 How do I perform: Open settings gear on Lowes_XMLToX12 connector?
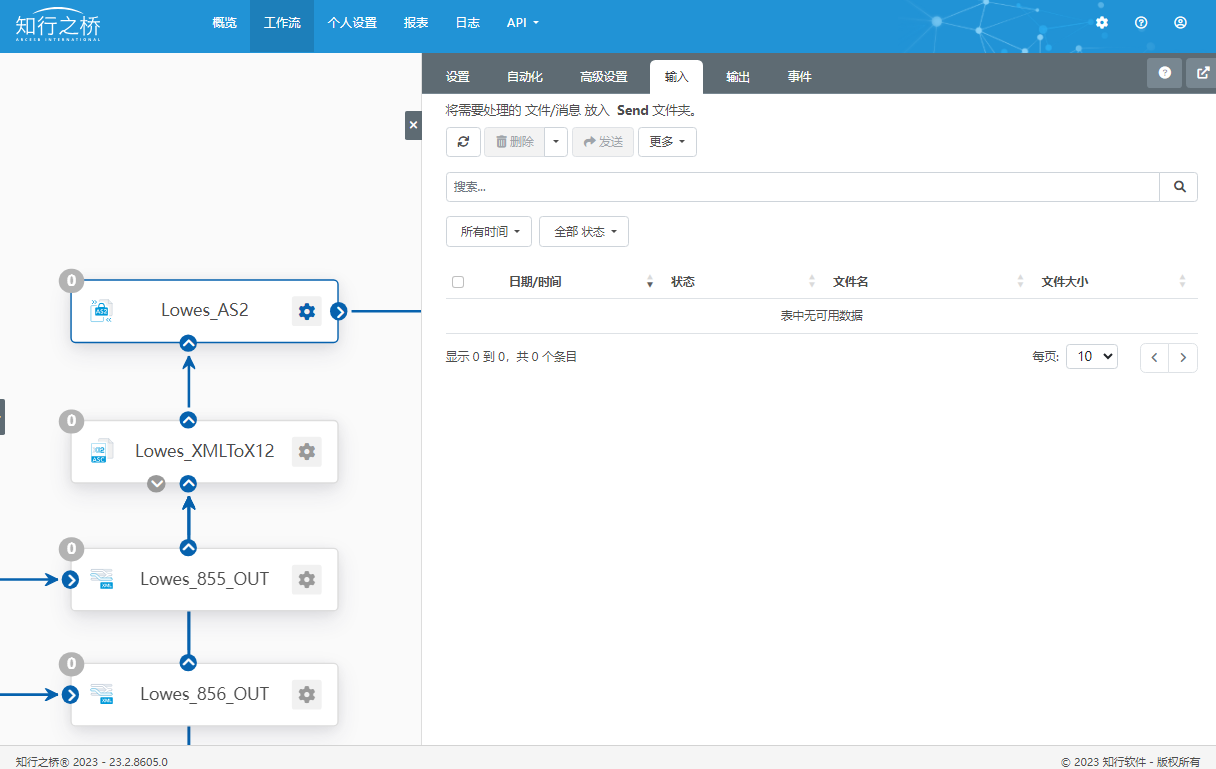(307, 451)
